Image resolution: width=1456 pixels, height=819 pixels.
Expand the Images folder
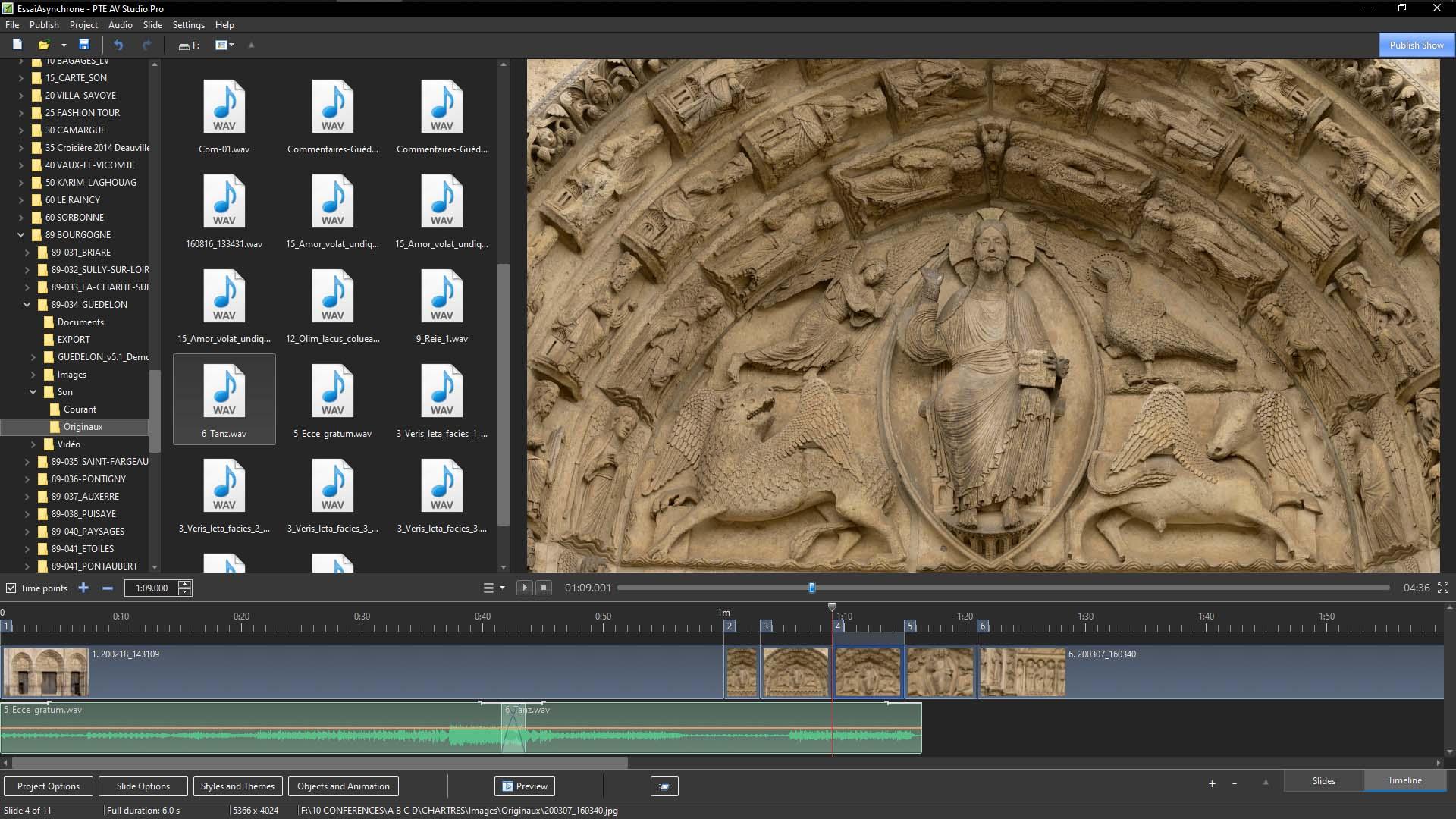point(33,375)
